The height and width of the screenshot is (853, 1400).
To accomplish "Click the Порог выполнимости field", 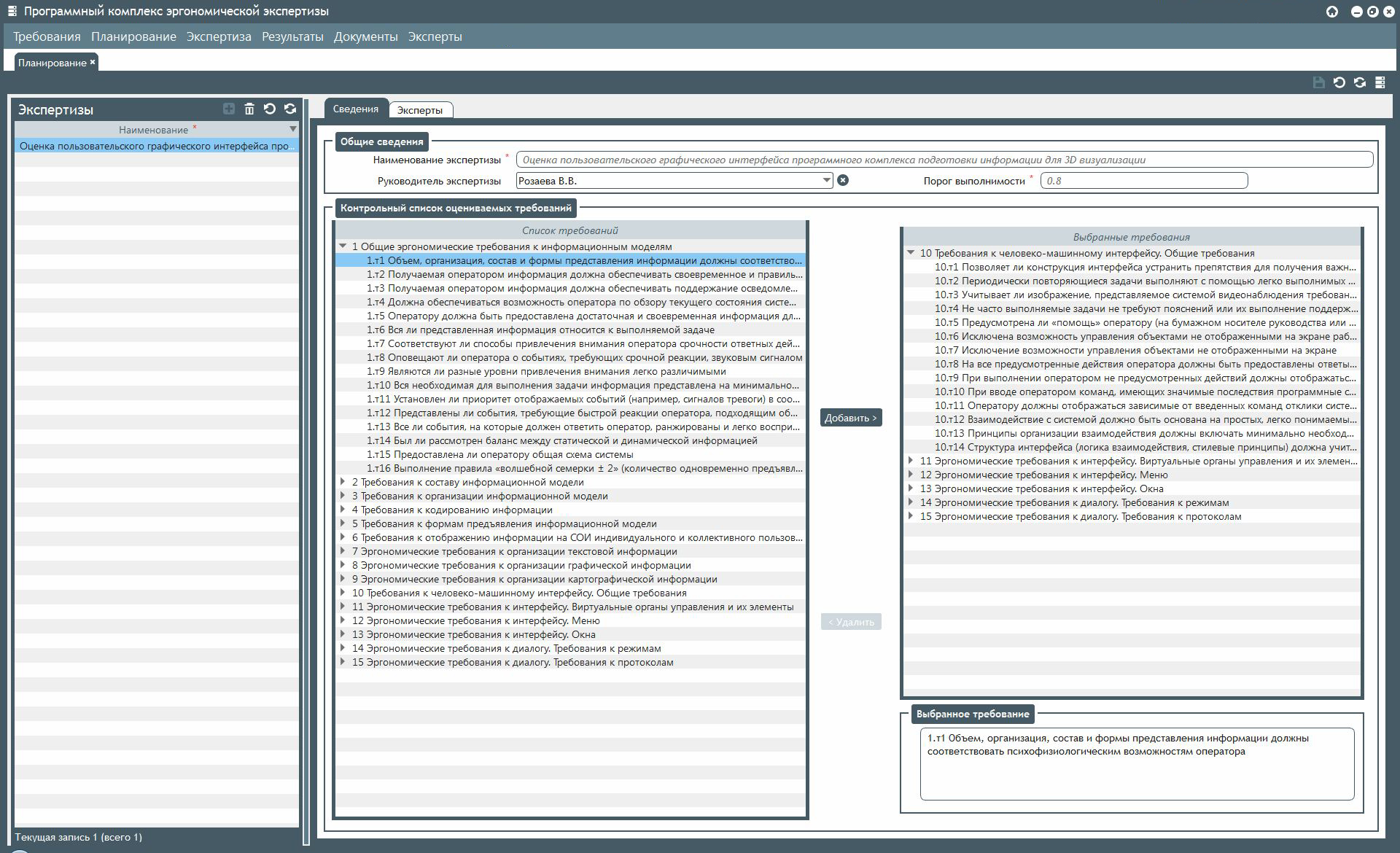I will coord(1143,181).
